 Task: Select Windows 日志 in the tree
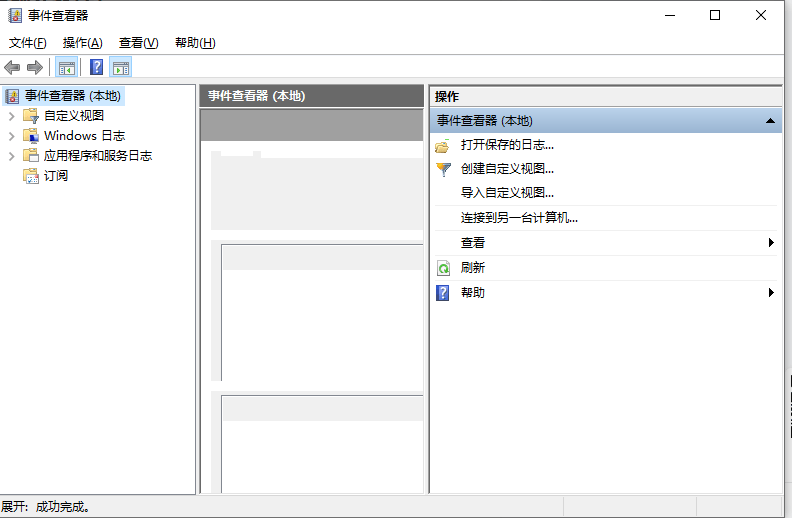click(x=84, y=136)
